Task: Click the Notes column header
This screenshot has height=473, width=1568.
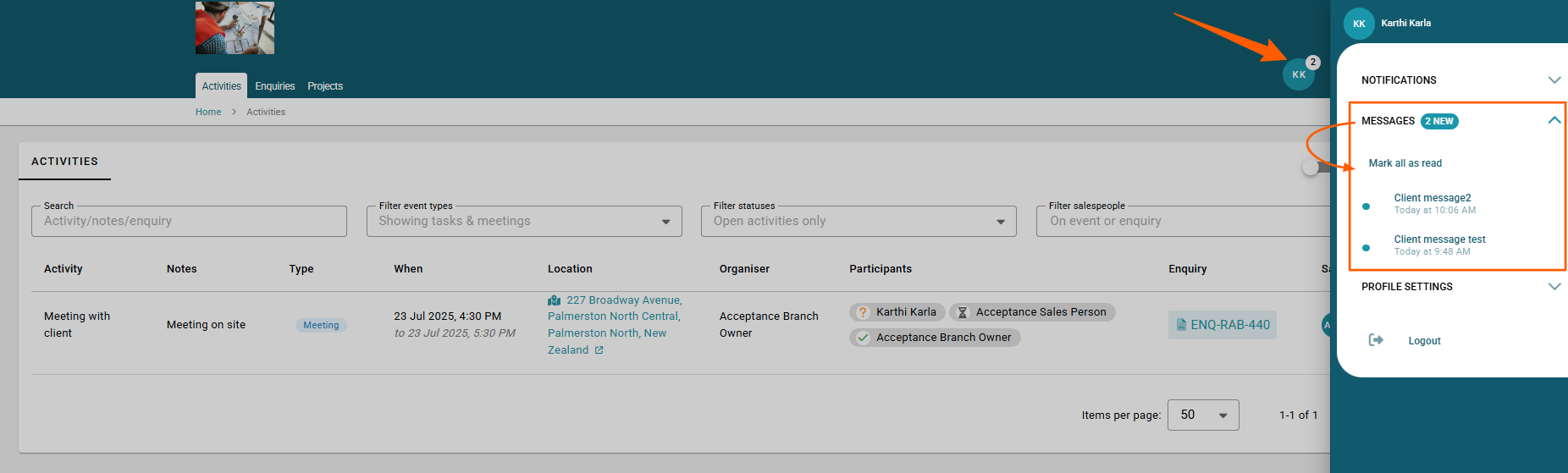Action: tap(181, 269)
